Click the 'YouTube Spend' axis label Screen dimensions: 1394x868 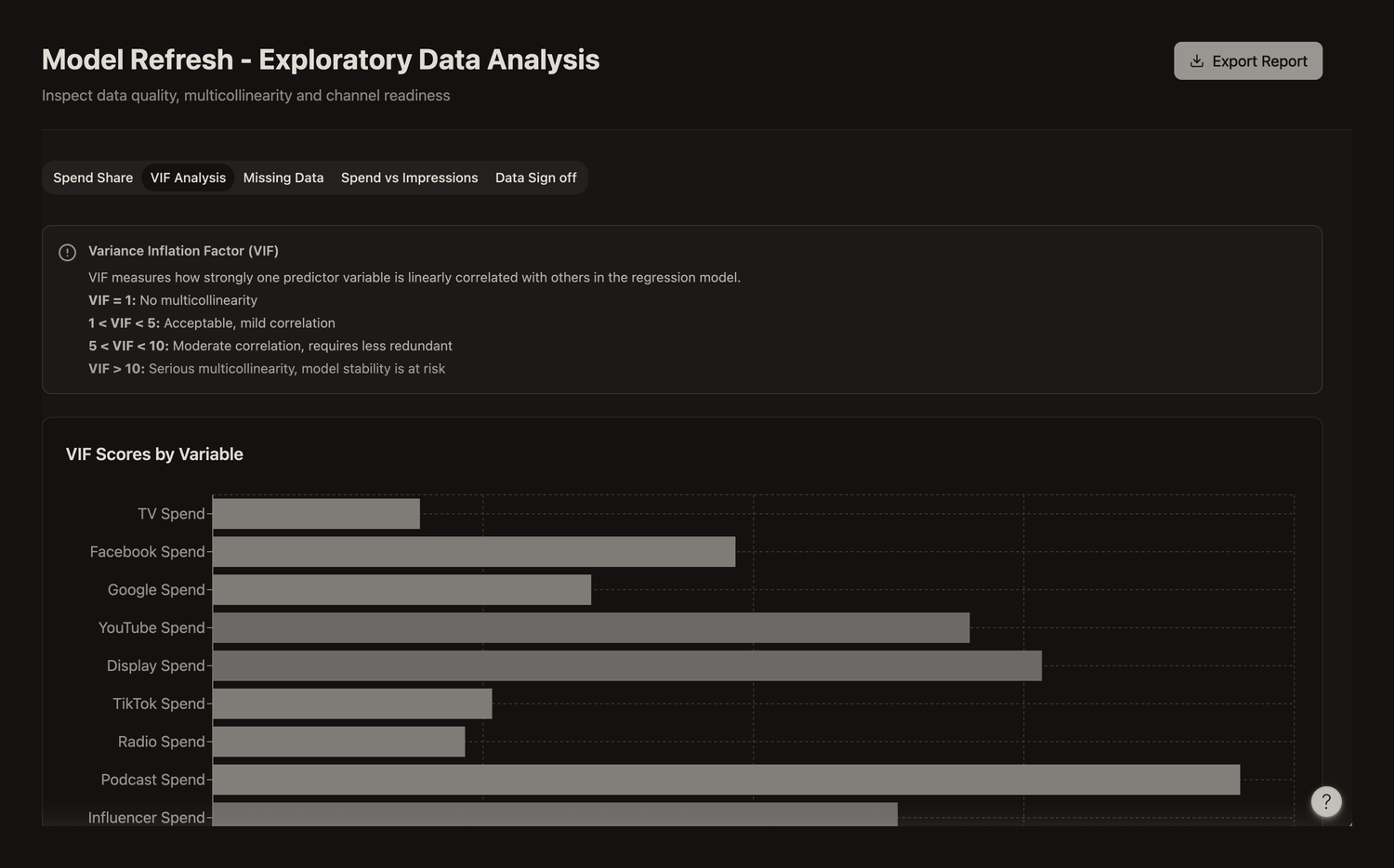coord(151,628)
